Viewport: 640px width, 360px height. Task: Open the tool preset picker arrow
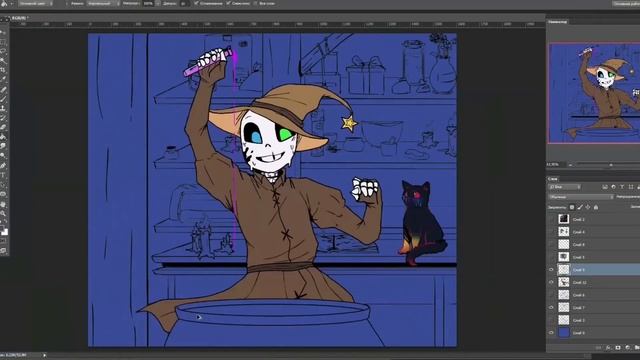[11, 3]
